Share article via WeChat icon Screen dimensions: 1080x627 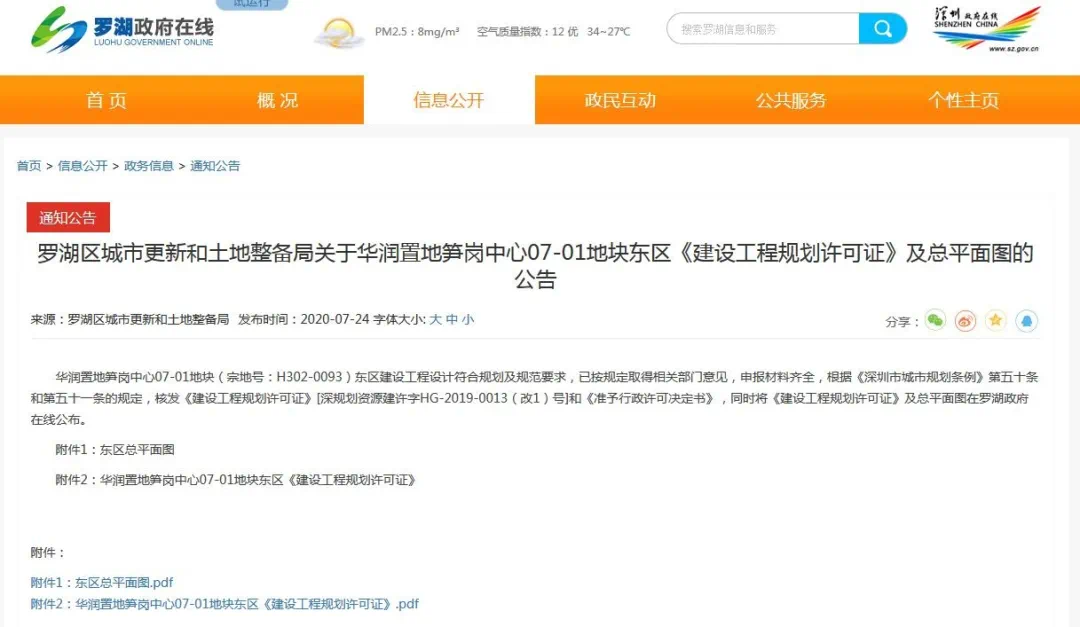point(935,320)
